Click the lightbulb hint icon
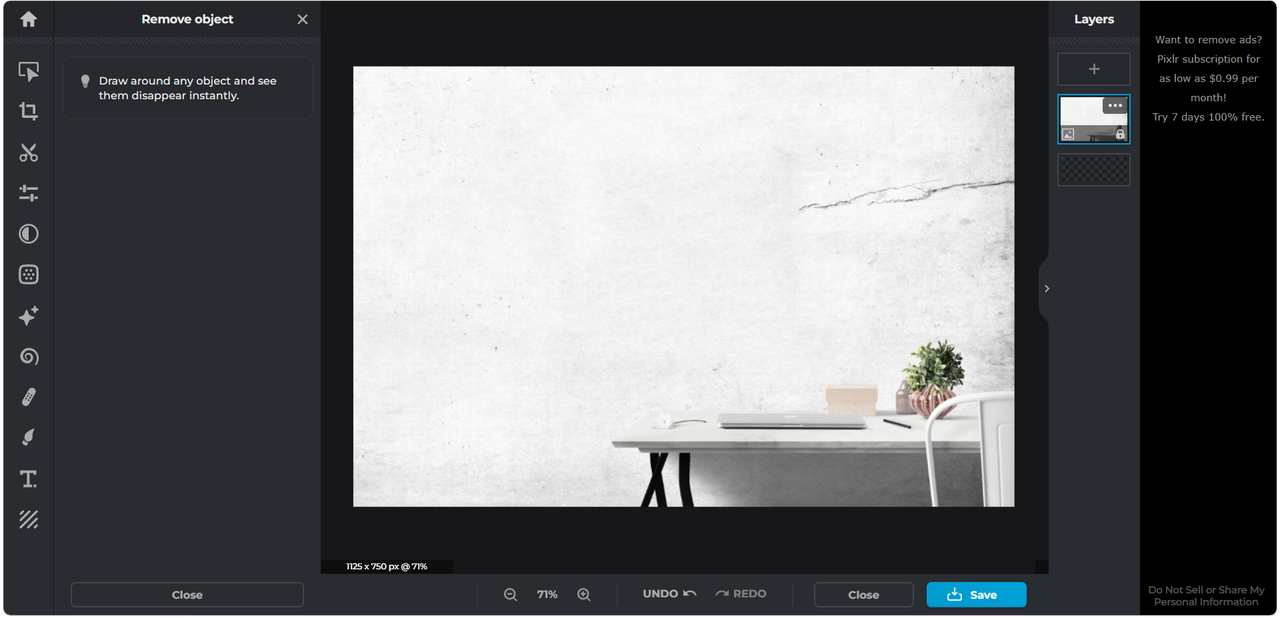The image size is (1280, 618). click(x=85, y=82)
